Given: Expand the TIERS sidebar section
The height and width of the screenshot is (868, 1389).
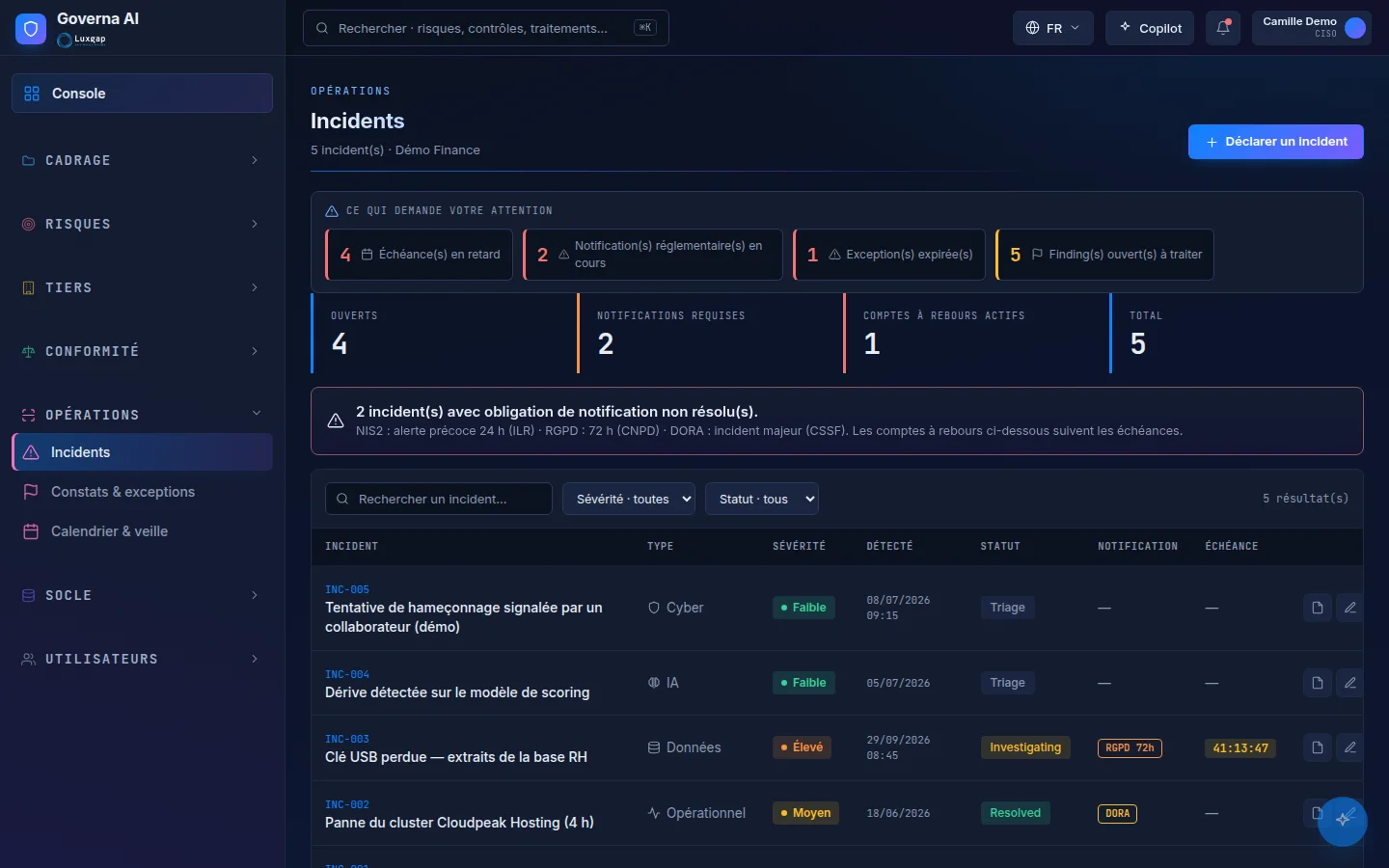Looking at the screenshot, I should tap(142, 287).
